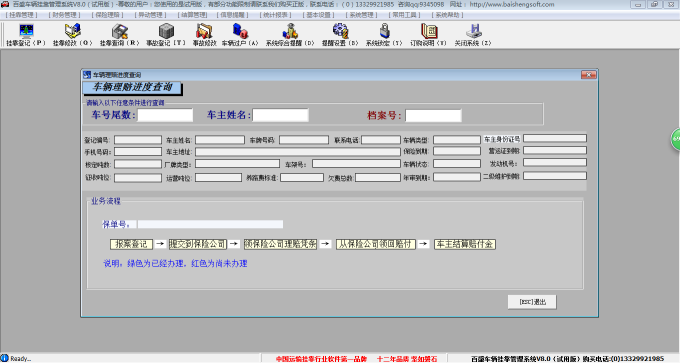This screenshot has width=680, height=363.
Task: Open the 保险理赔 menu
Action: [107, 15]
